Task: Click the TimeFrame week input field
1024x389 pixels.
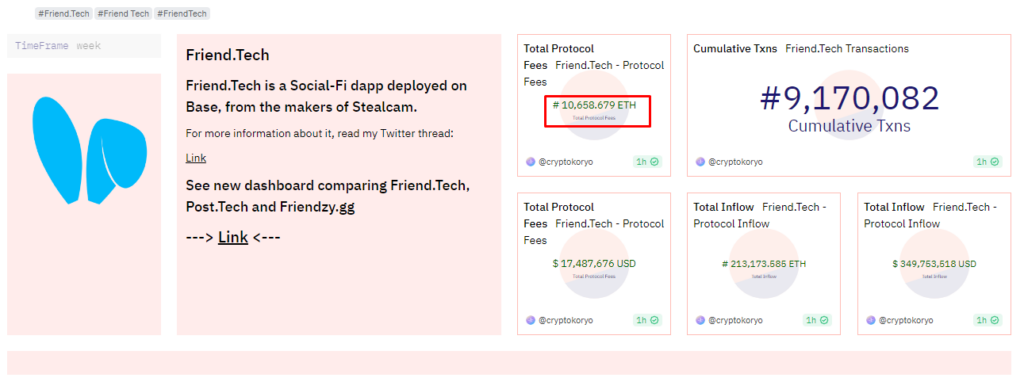Action: pyautogui.click(x=84, y=46)
